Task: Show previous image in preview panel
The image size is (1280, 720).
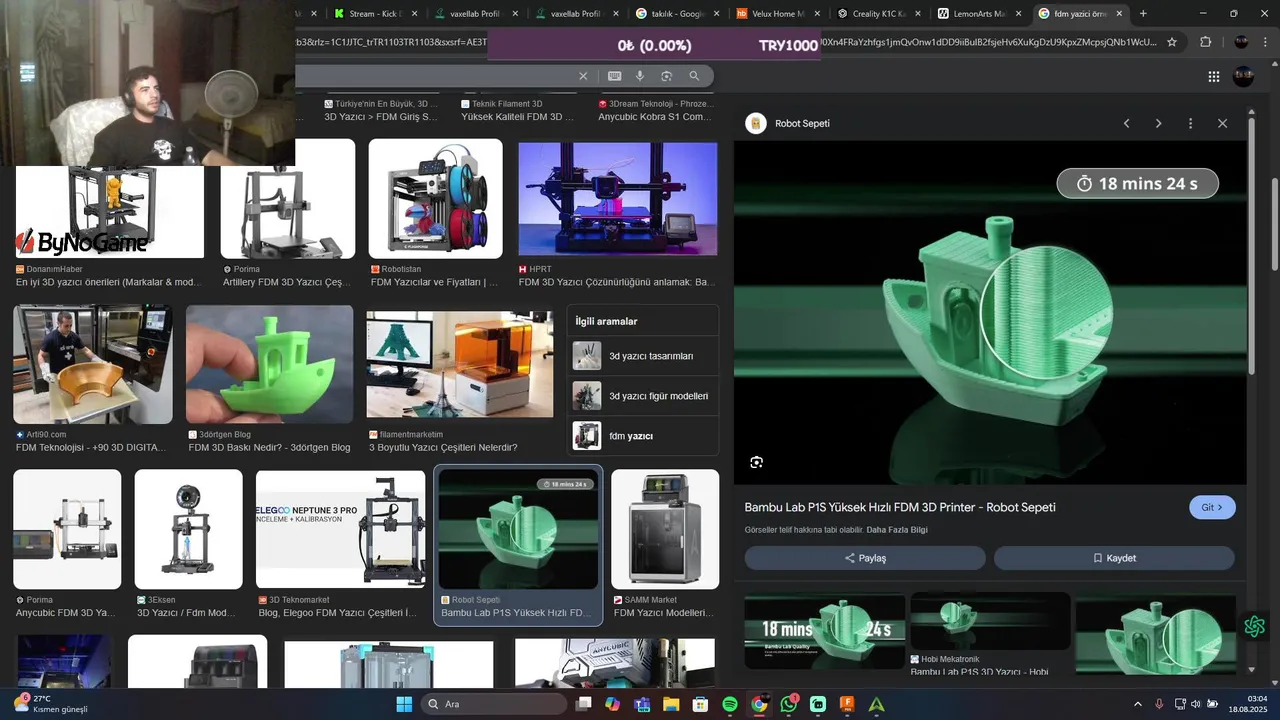Action: 1126,123
